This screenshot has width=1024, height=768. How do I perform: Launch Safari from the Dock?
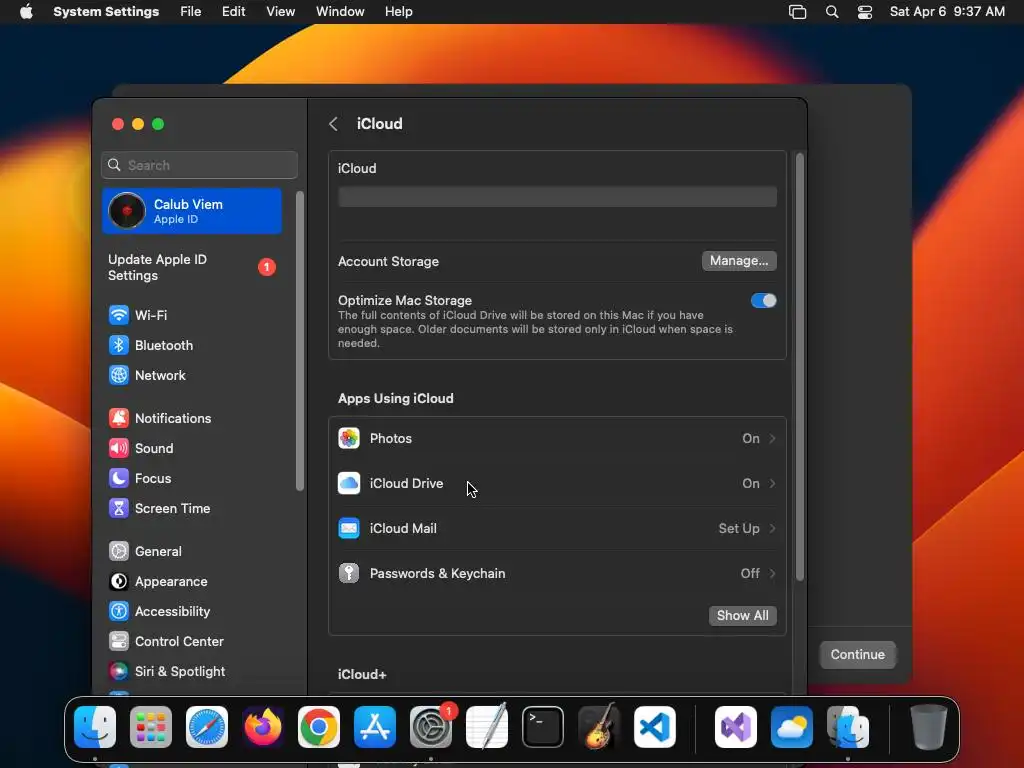207,727
